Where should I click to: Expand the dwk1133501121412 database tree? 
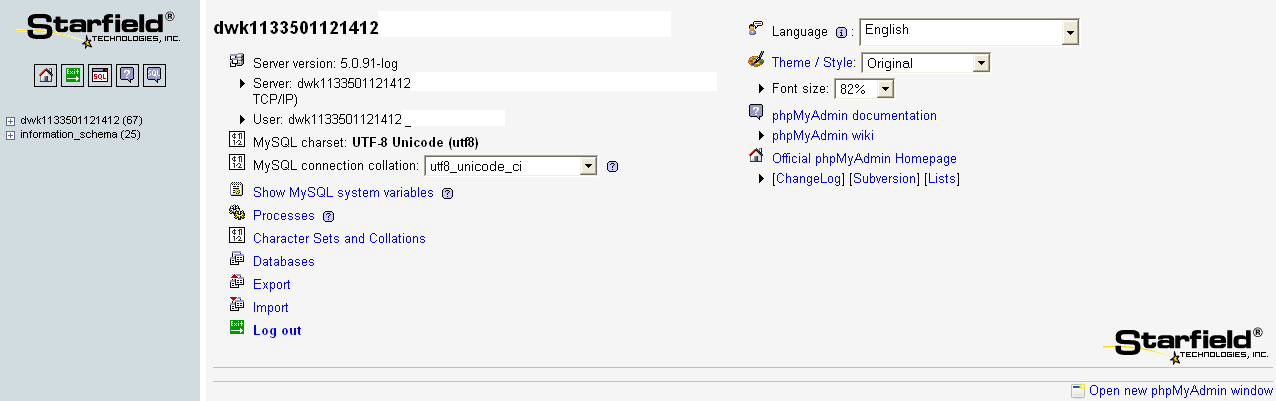(10, 121)
